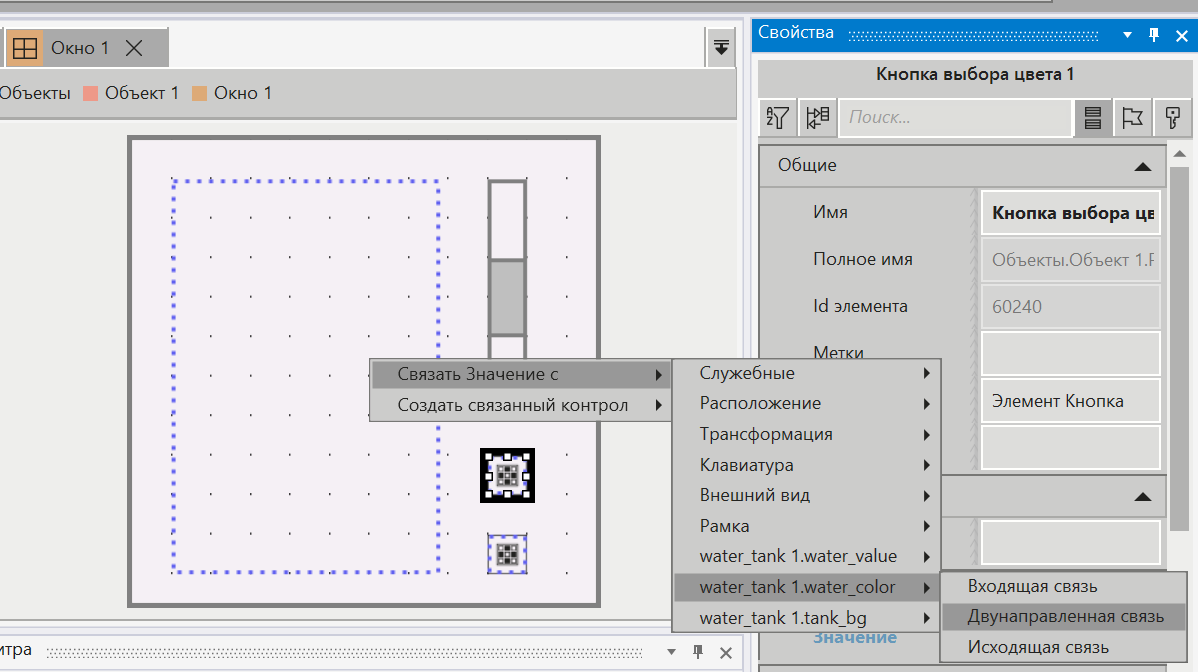
Task: Open the window list dropdown arrow button
Action: 720,47
